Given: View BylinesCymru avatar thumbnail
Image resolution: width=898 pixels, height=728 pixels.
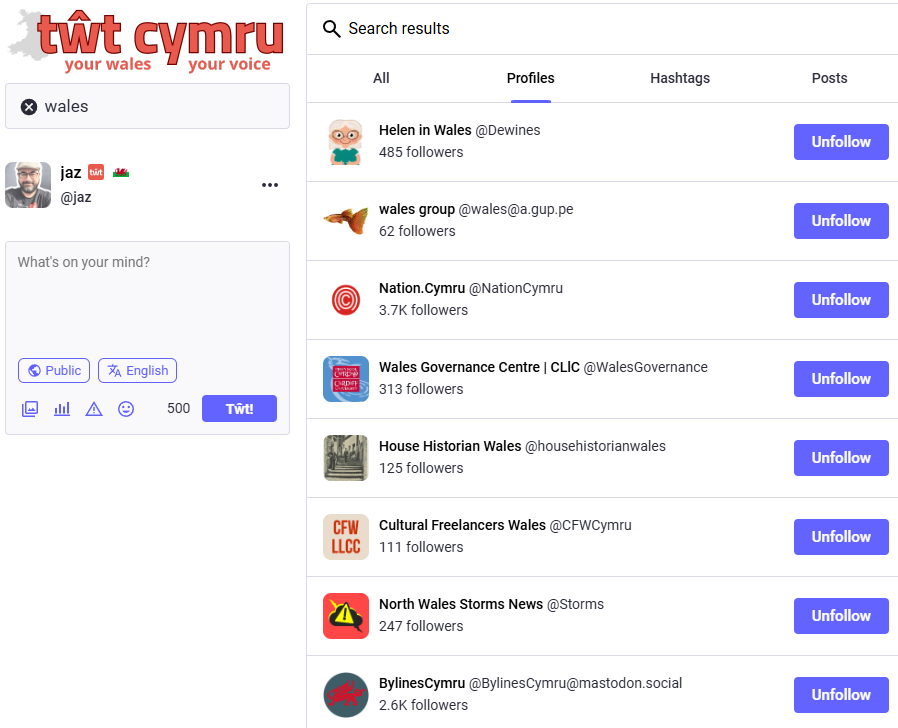Looking at the screenshot, I should pyautogui.click(x=345, y=694).
